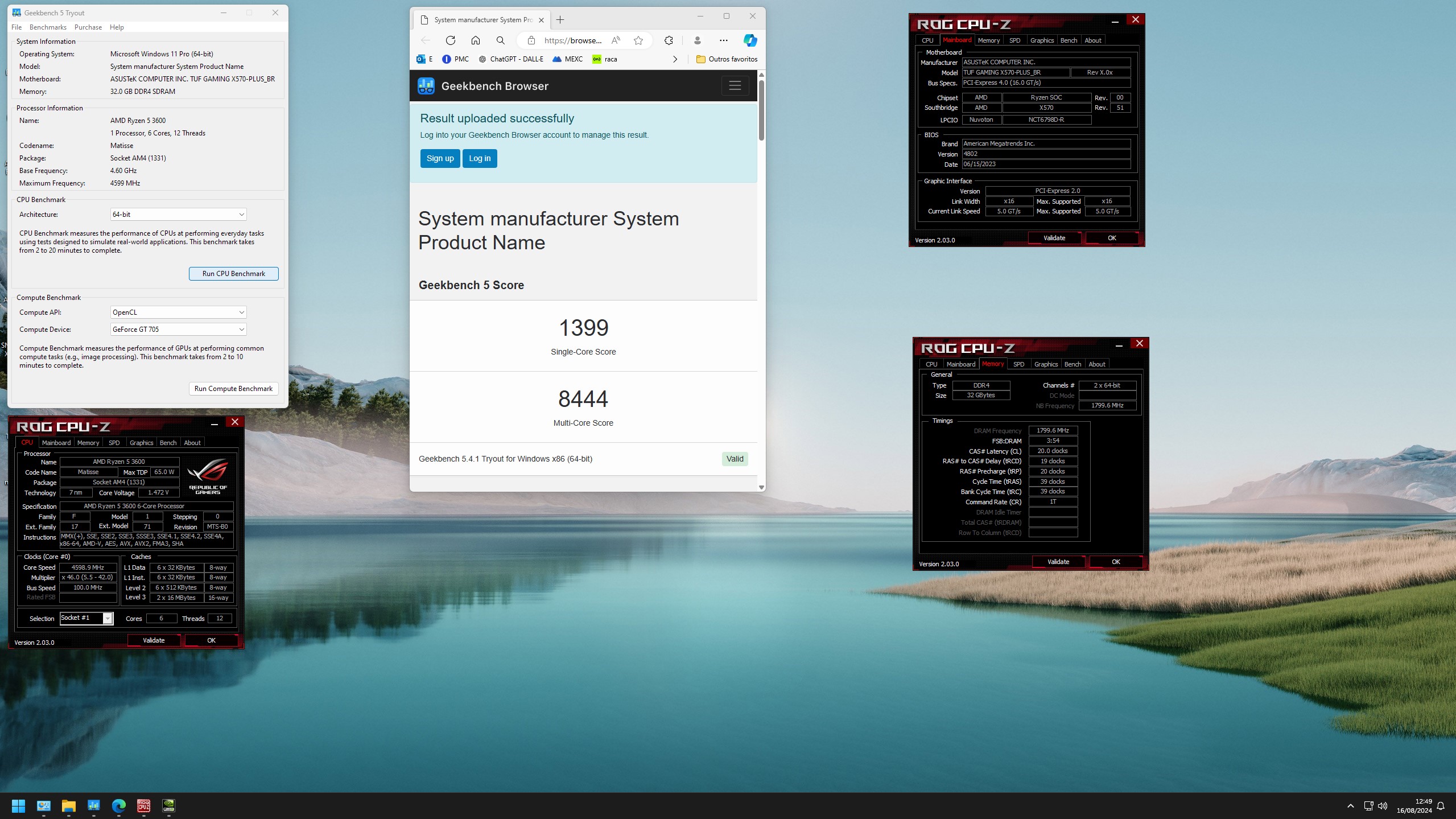Open Geekbench Benchmarks menu
1456x819 pixels.
[x=48, y=27]
